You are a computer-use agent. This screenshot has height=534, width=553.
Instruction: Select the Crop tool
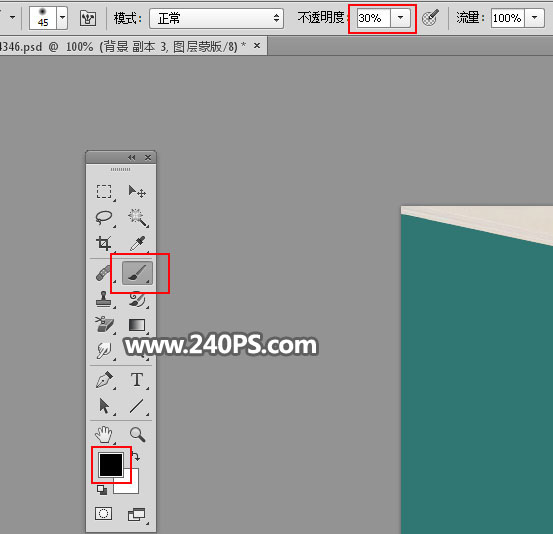104,243
